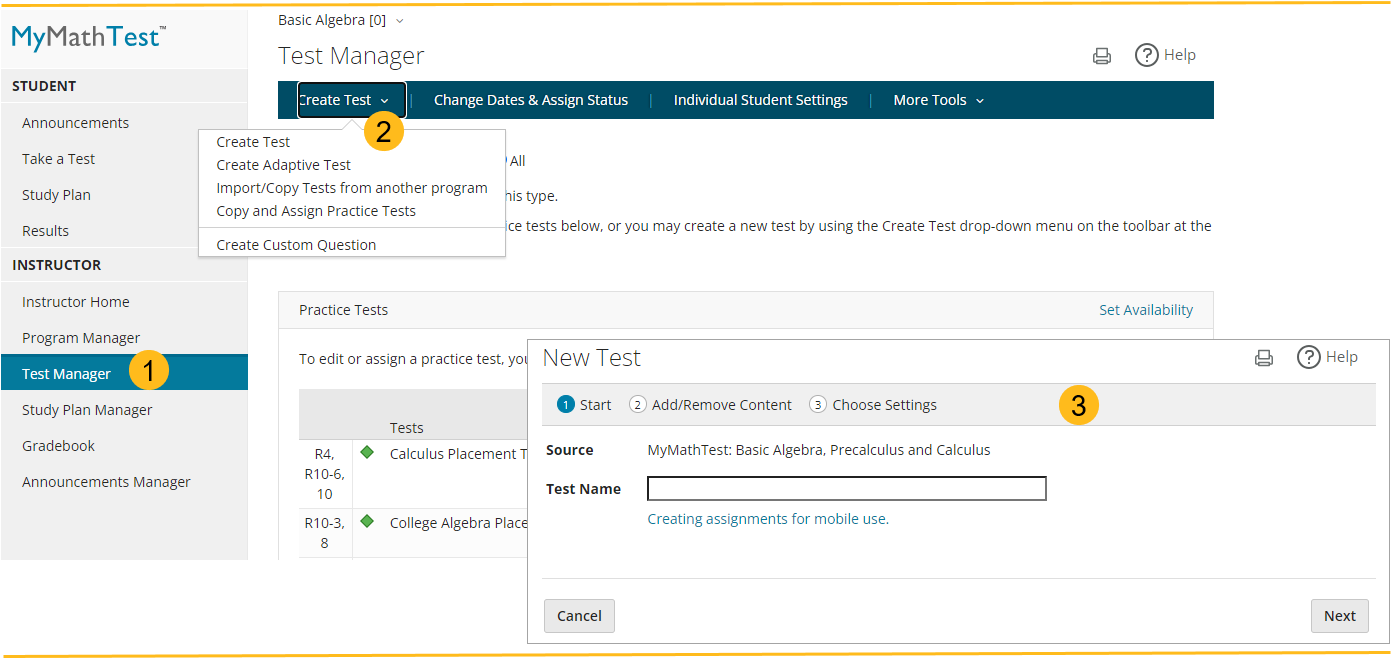Click the Cancel button in New Test
This screenshot has height=659, width=1392.
click(x=579, y=616)
